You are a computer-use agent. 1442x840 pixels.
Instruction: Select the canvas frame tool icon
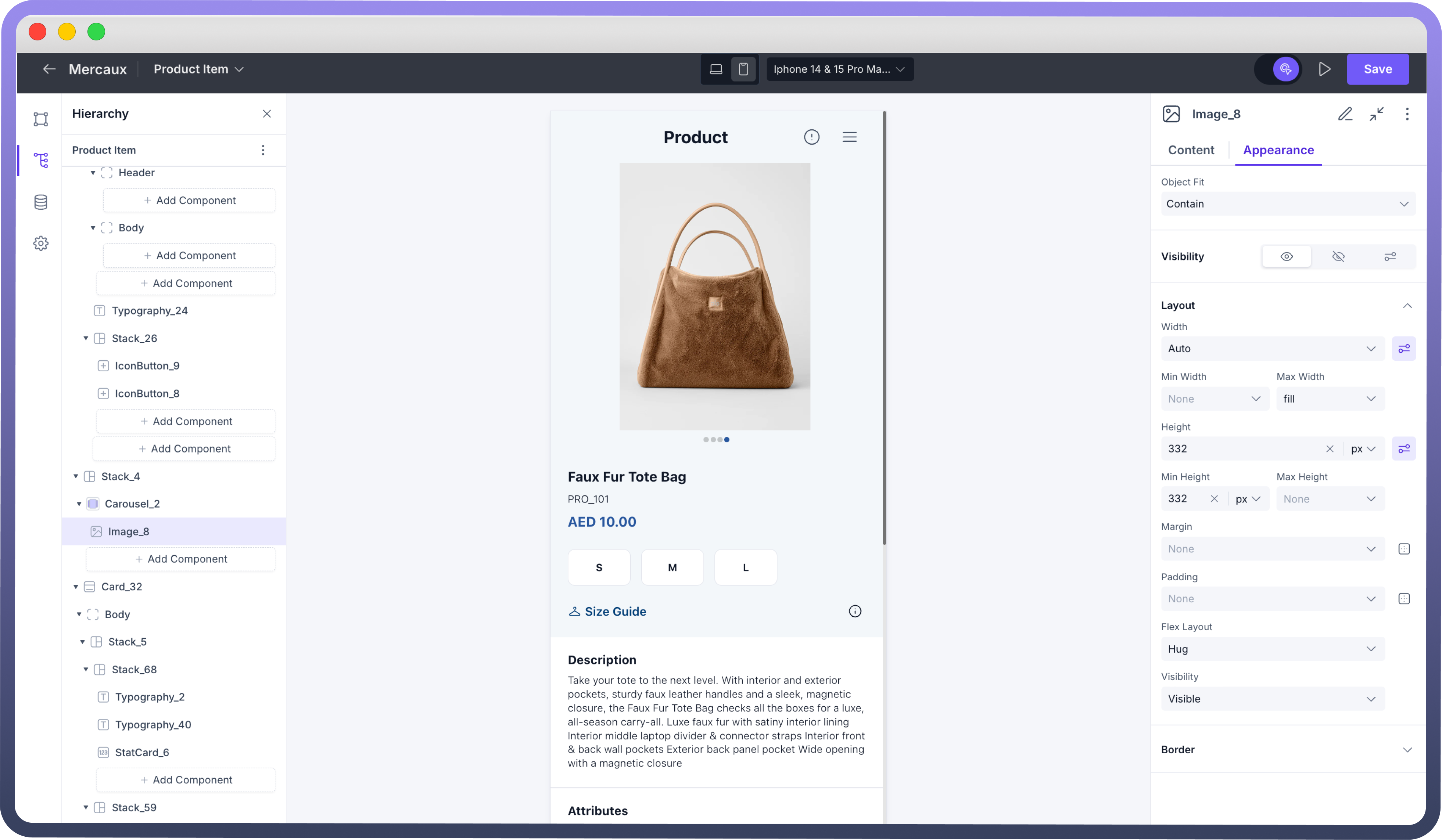tap(41, 119)
